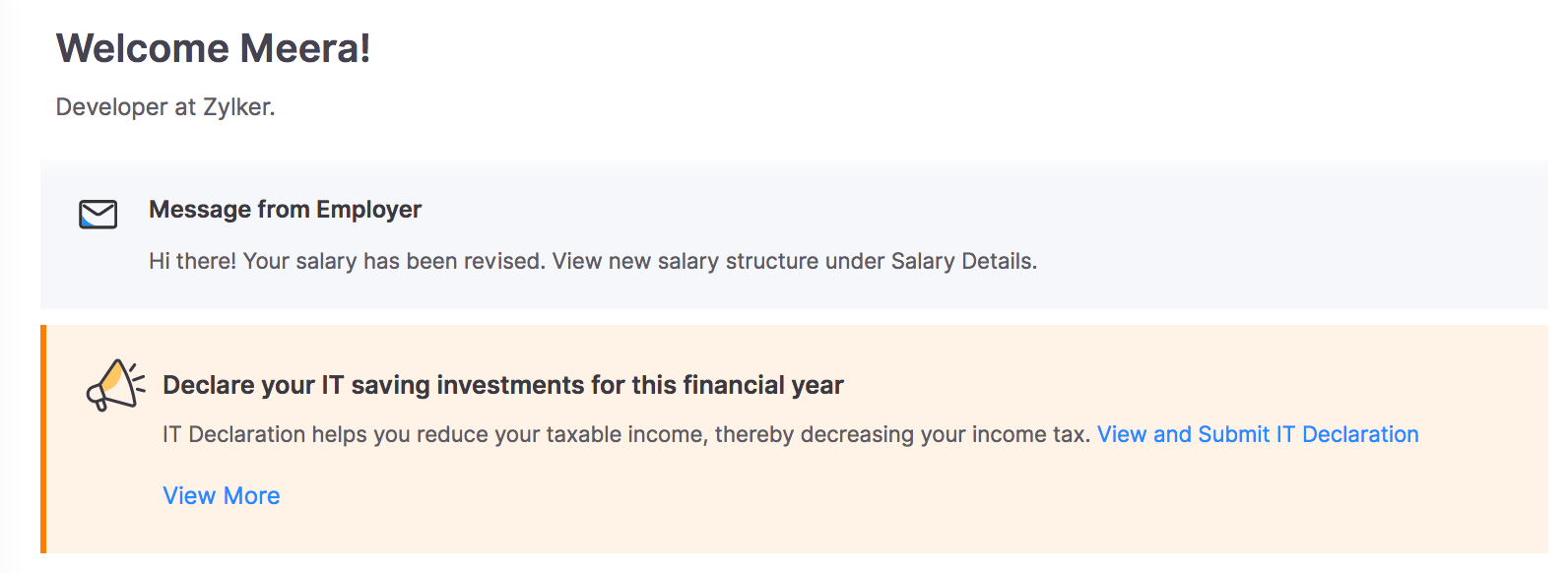Click the orange accent bar on the IT banner
The width and height of the screenshot is (1568, 573).
pos(43,439)
